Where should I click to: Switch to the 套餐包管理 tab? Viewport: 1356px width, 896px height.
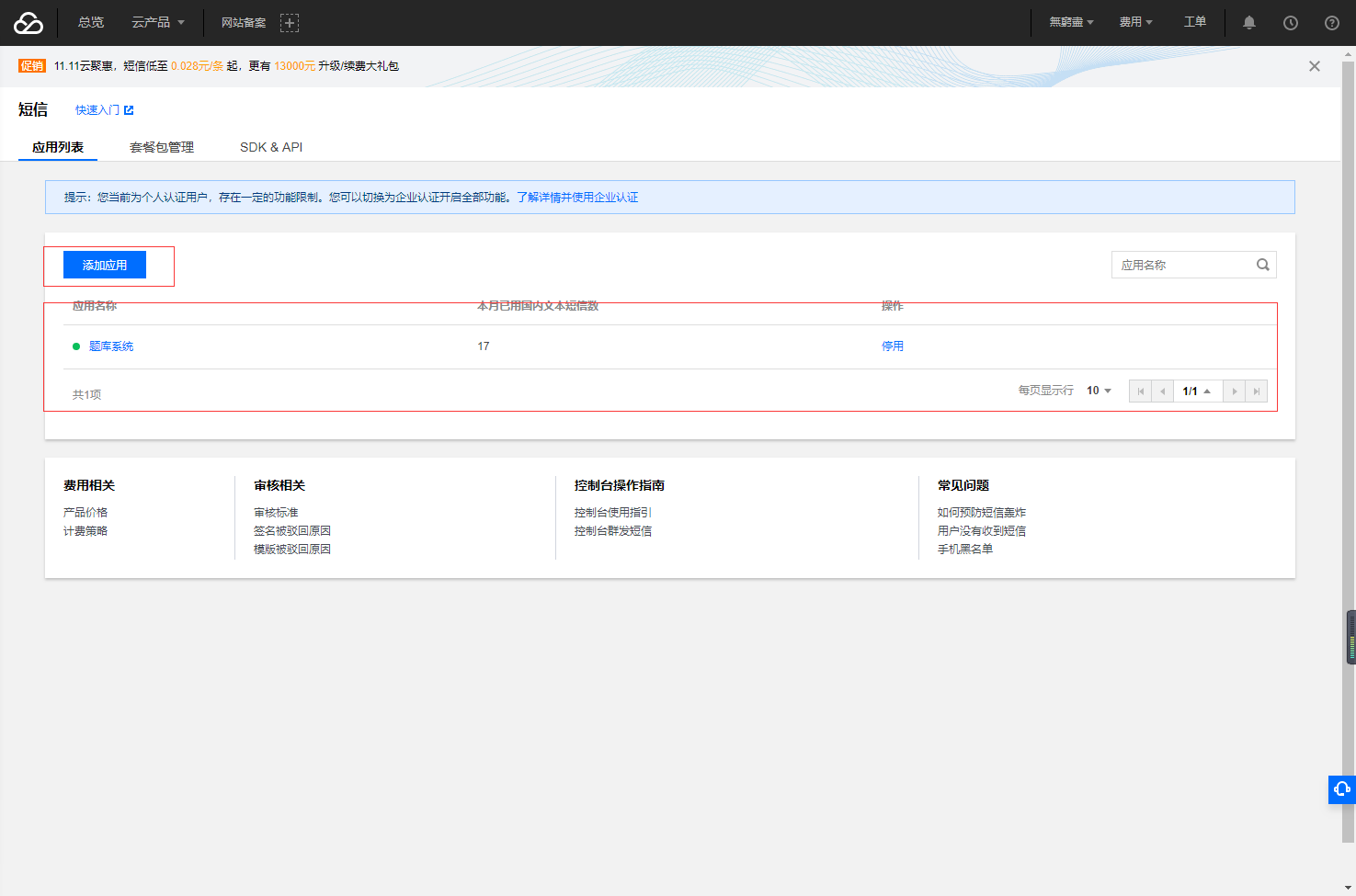pos(162,147)
